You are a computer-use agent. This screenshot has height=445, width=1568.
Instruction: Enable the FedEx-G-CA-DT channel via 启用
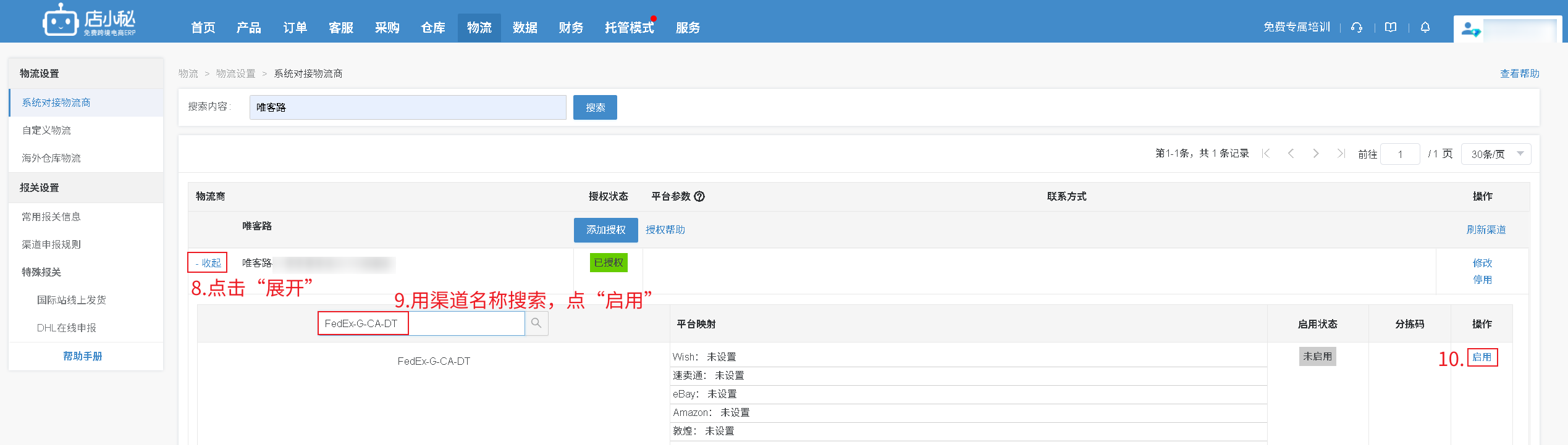(x=1482, y=357)
